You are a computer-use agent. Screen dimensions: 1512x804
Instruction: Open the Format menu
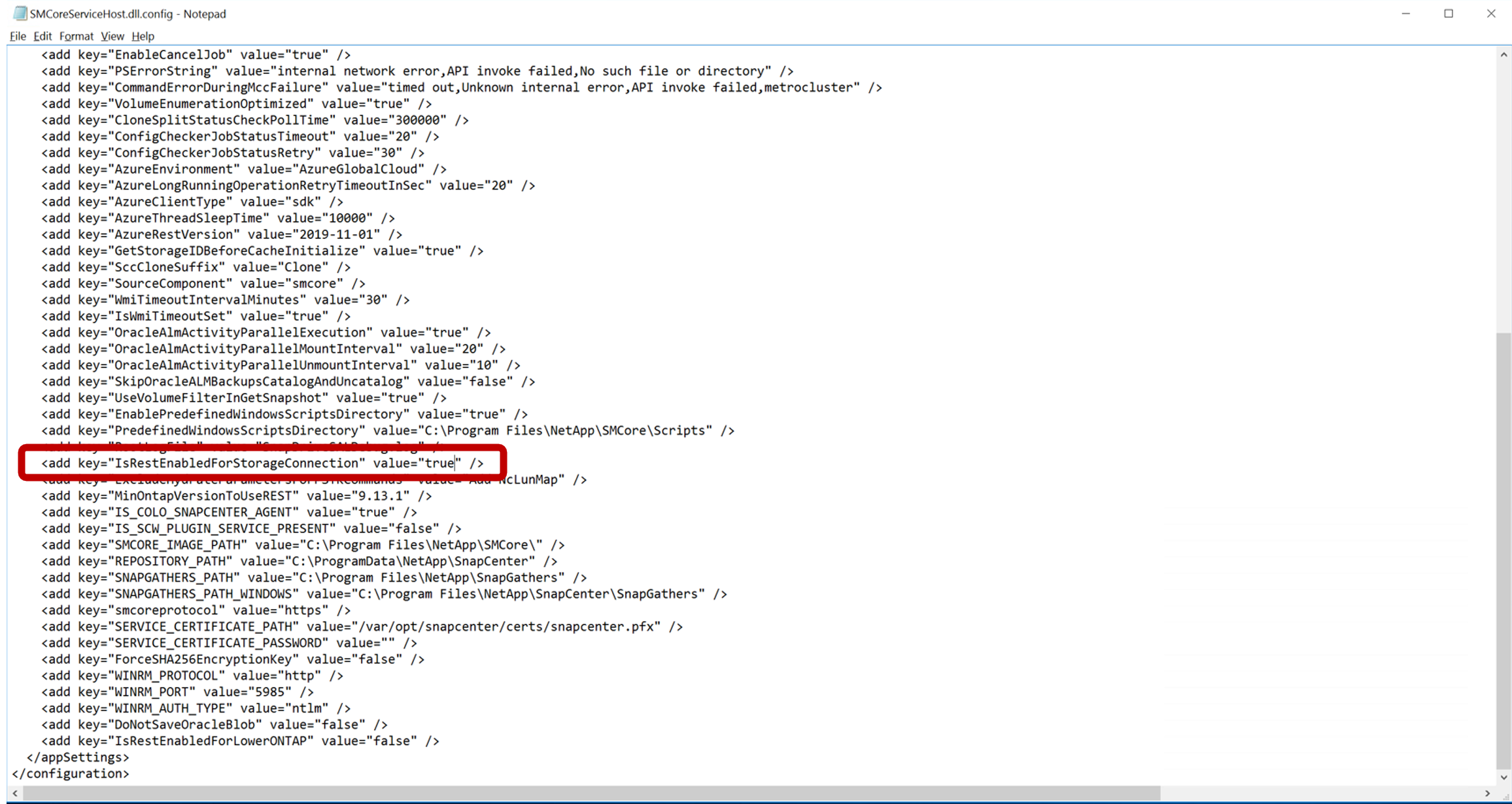pyautogui.click(x=76, y=36)
